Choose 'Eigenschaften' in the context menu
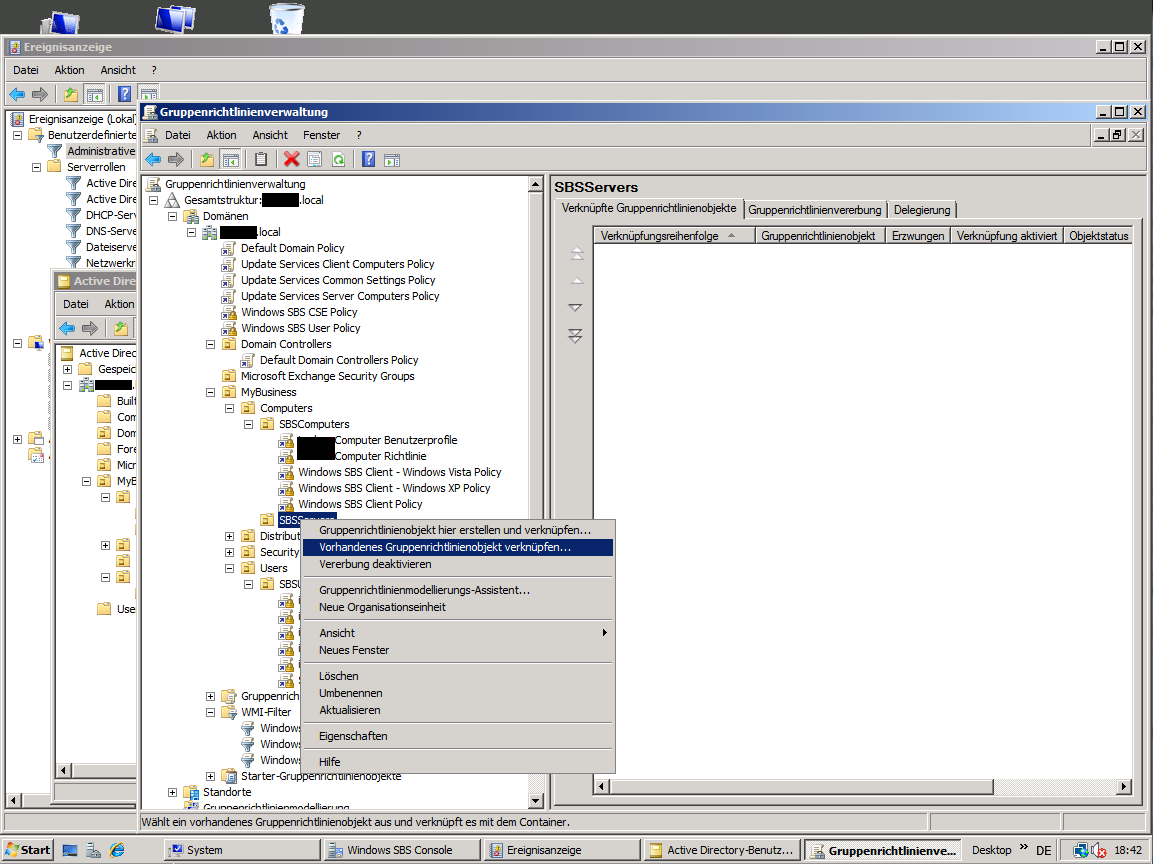 coord(457,736)
